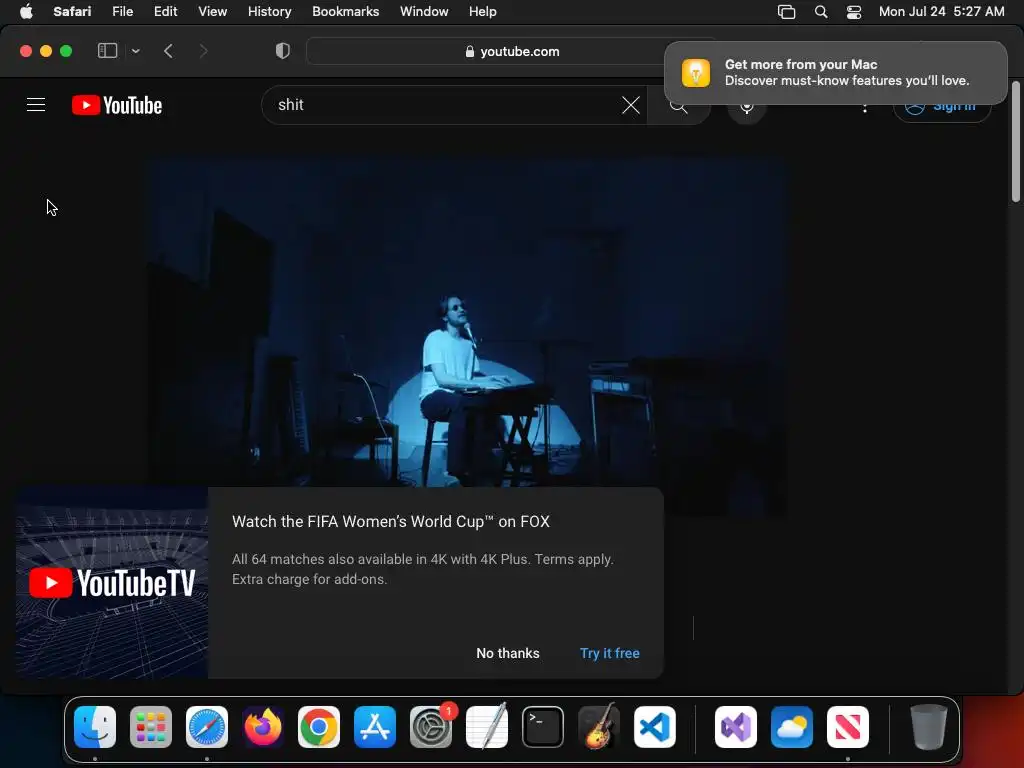Open Control Center in the menu bar
Screen dimensions: 1024x768
pyautogui.click(x=854, y=12)
